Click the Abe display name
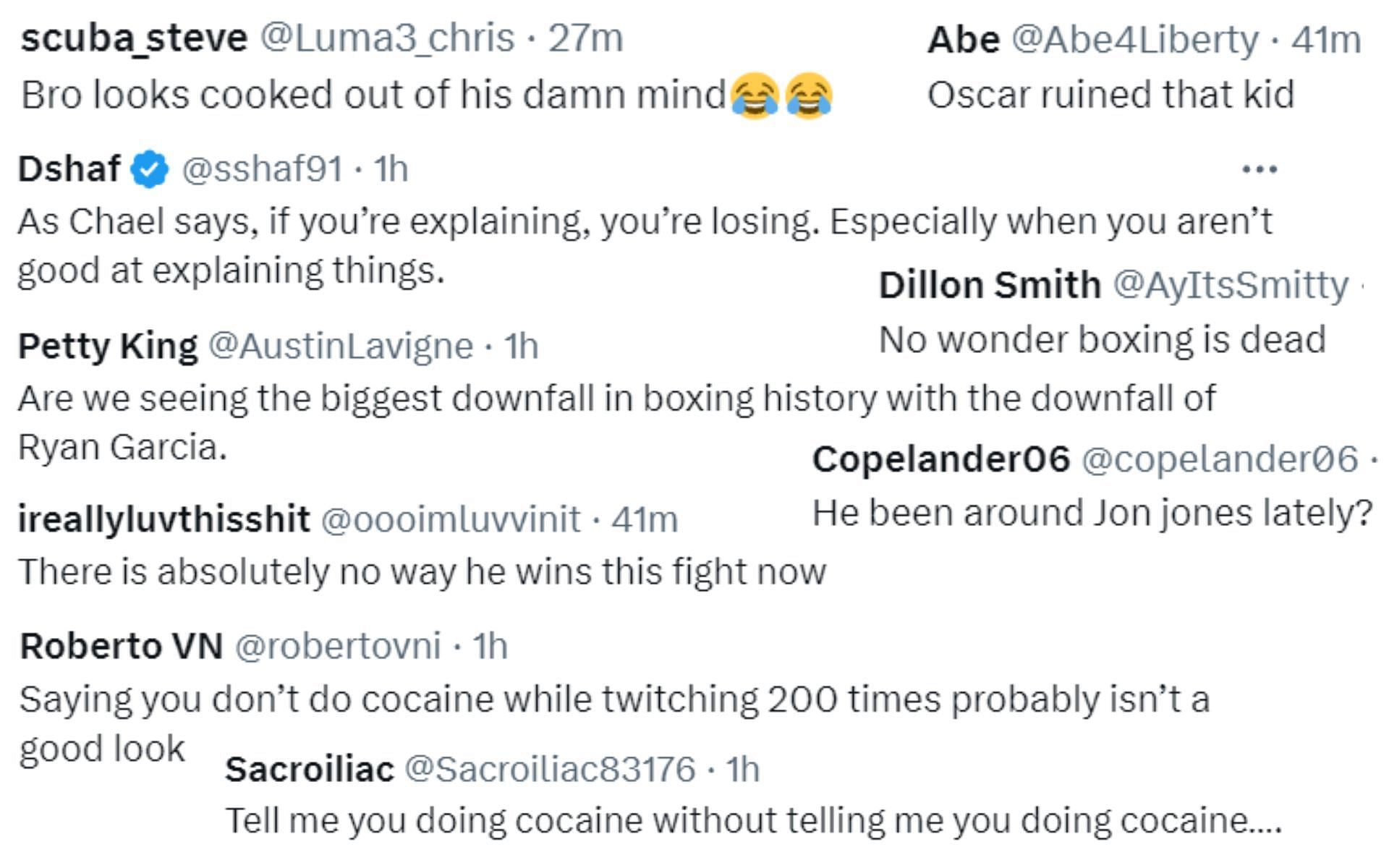This screenshot has height=868, width=1389. click(964, 40)
